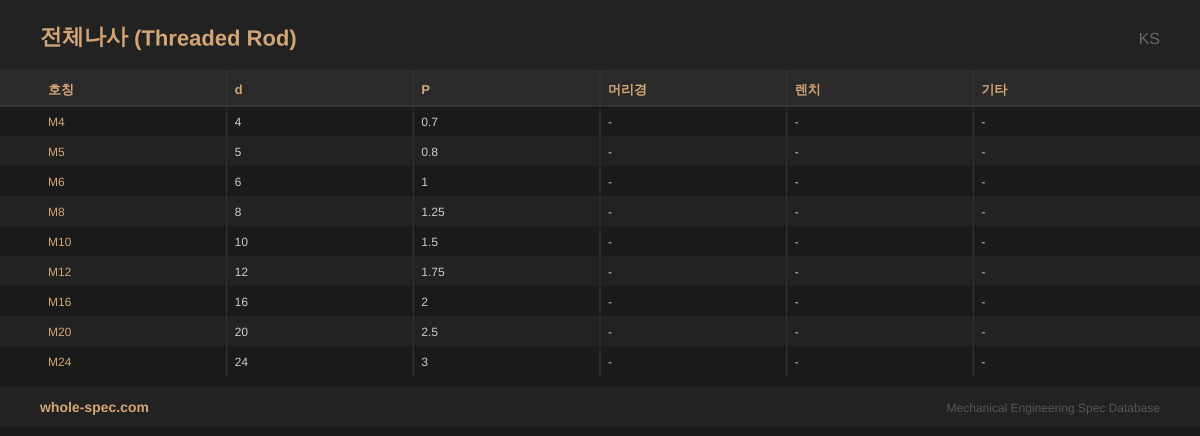The height and width of the screenshot is (436, 1200).
Task: Open the M20 size entry
Action: coord(59,332)
